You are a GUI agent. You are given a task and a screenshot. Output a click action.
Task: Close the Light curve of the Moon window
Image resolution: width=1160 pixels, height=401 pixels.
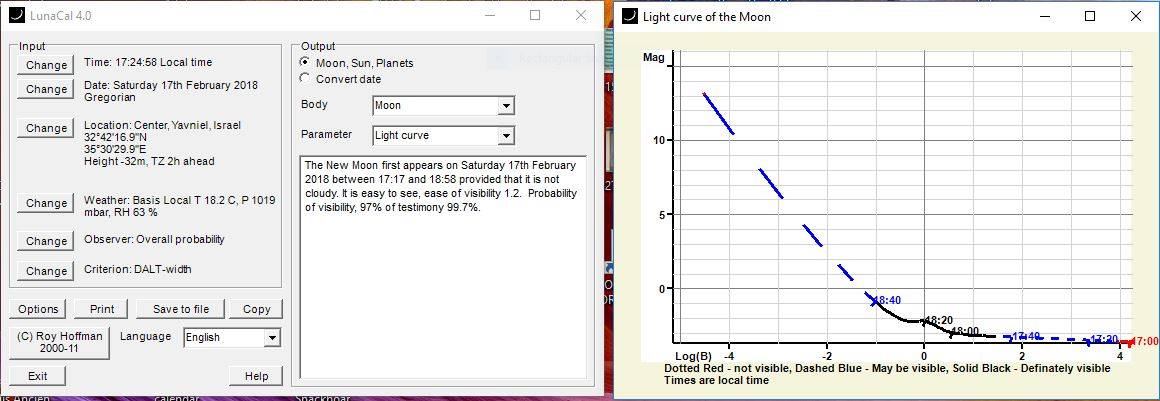1135,16
